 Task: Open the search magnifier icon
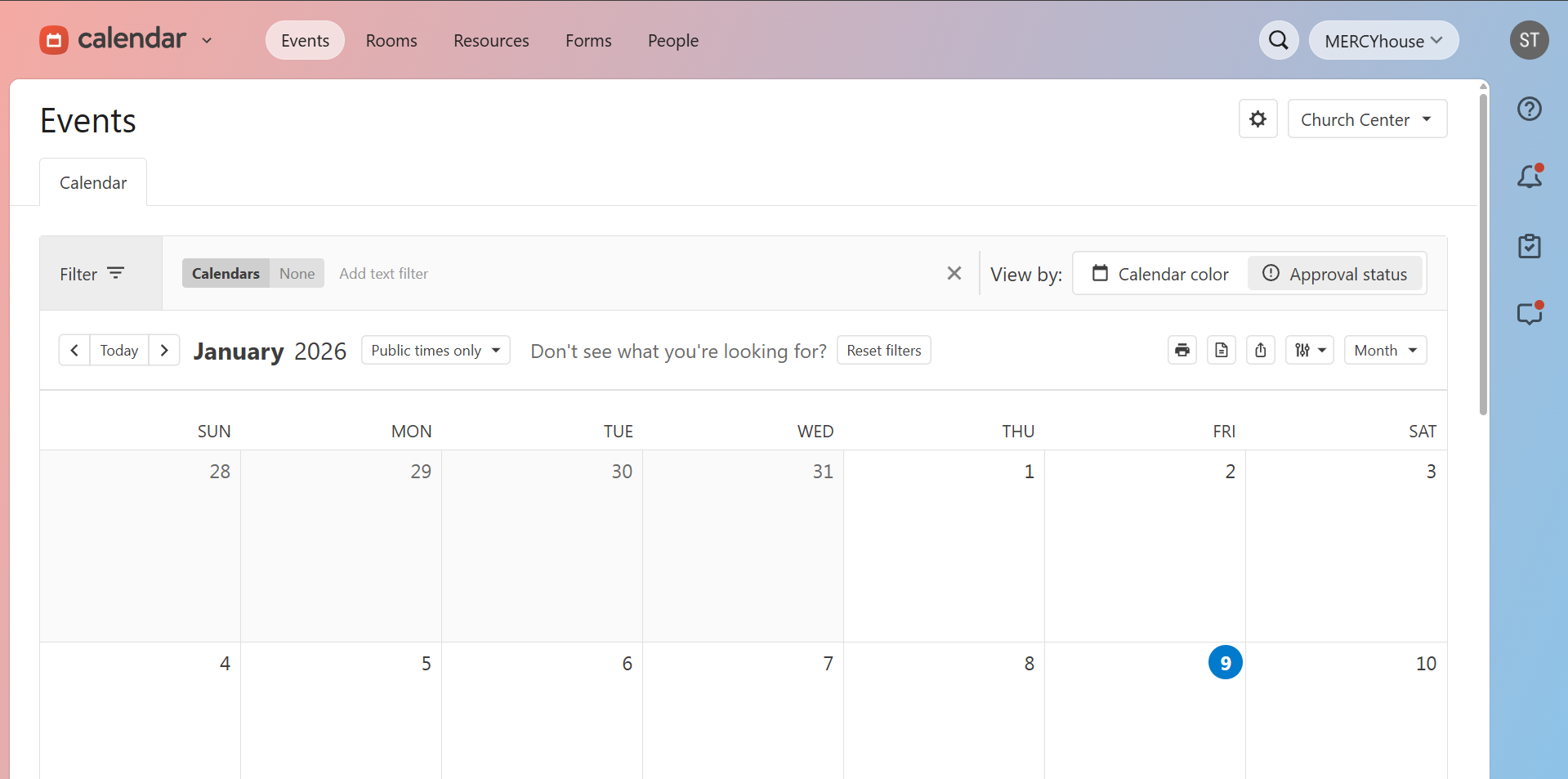pyautogui.click(x=1279, y=40)
